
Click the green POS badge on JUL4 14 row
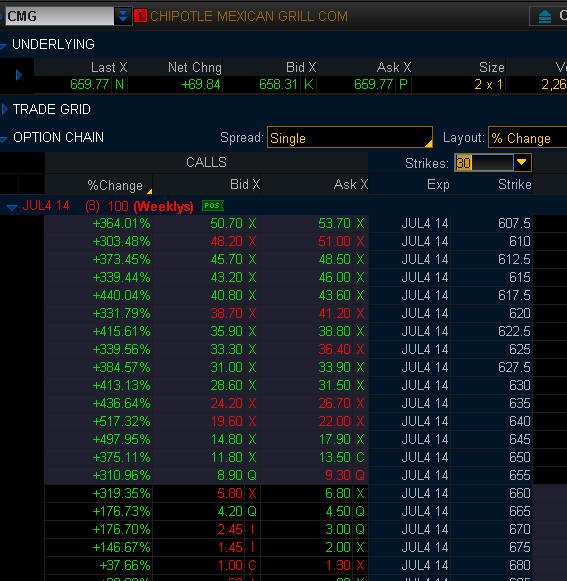tap(213, 205)
